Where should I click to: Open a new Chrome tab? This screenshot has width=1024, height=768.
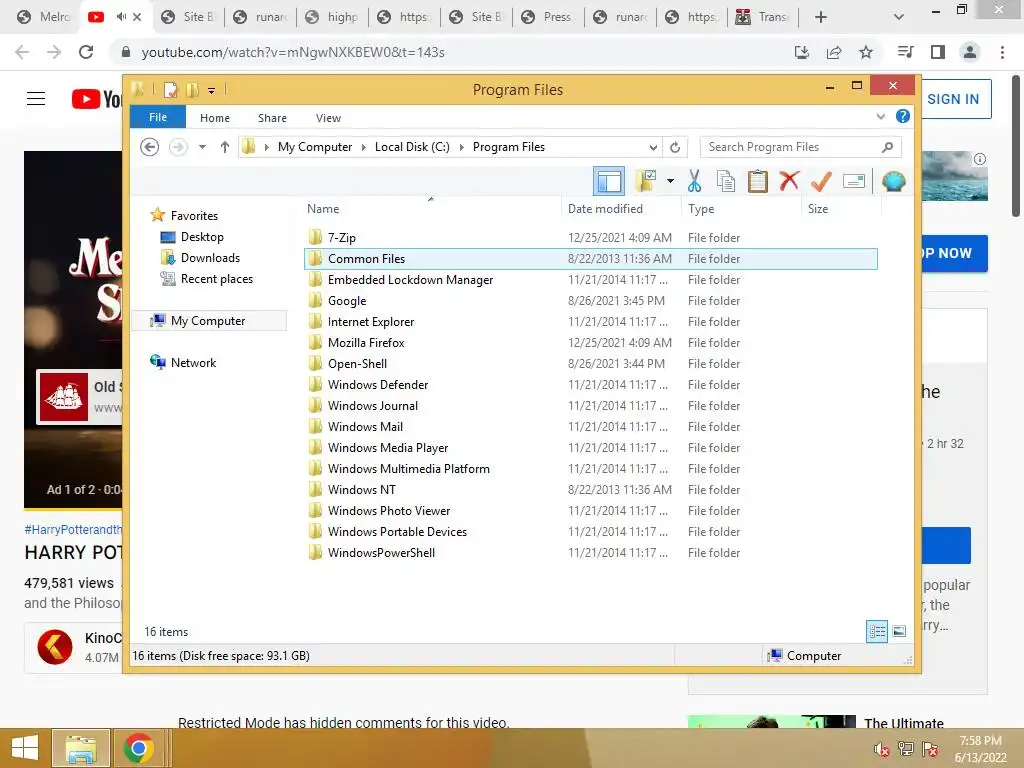click(821, 17)
